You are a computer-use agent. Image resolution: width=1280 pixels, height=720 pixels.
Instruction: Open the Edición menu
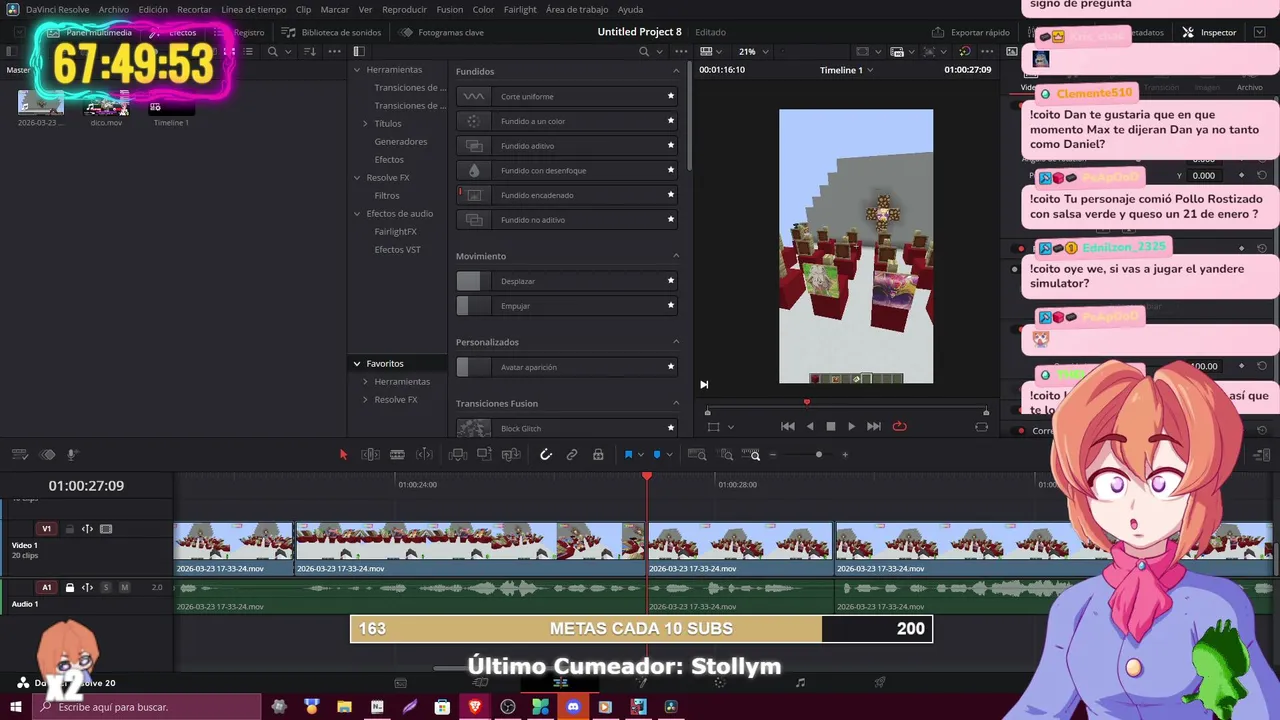point(153,9)
